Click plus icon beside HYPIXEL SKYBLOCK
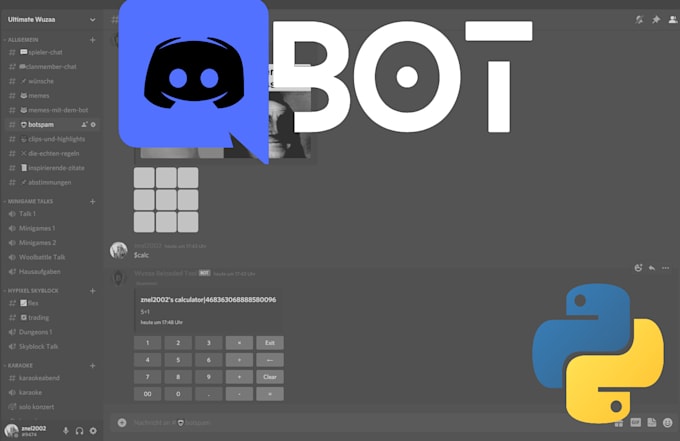The width and height of the screenshot is (680, 441). pyautogui.click(x=92, y=291)
